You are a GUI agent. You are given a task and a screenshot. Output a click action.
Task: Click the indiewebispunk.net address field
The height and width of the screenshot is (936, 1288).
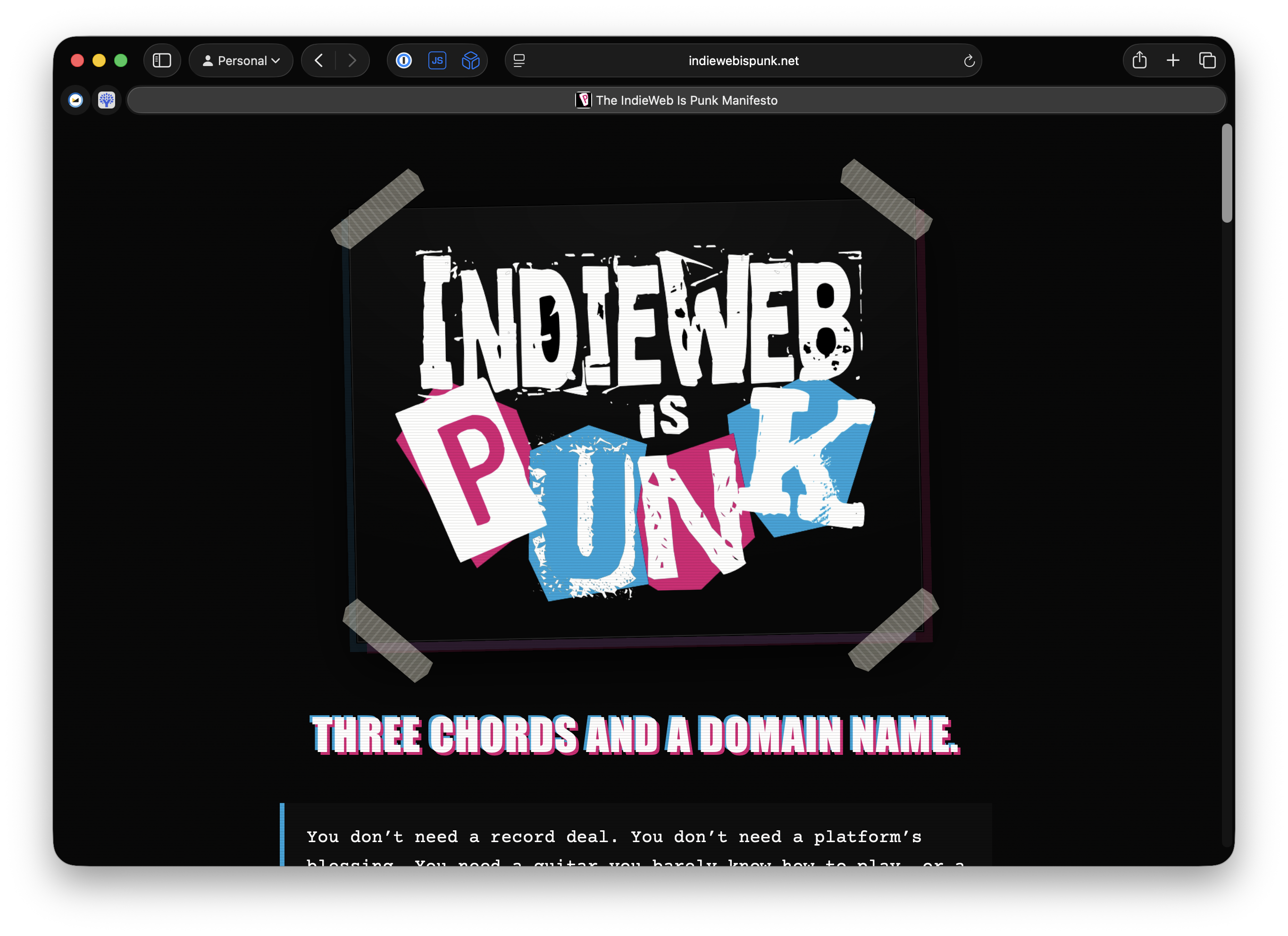coord(743,60)
